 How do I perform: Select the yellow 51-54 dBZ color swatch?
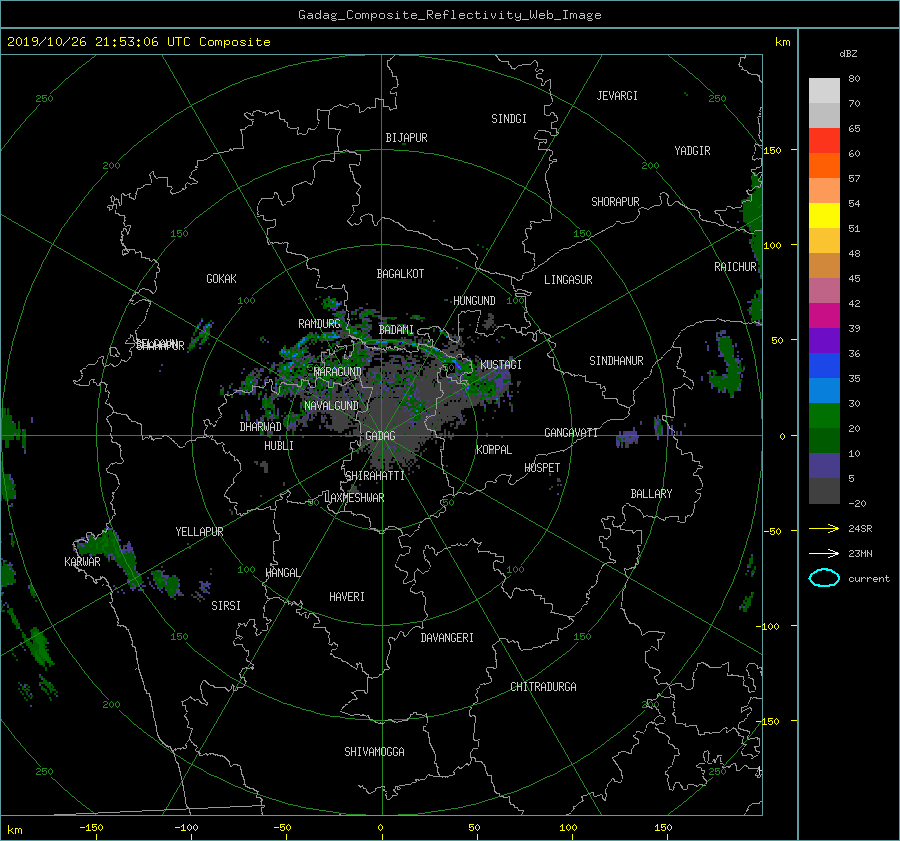tap(824, 216)
